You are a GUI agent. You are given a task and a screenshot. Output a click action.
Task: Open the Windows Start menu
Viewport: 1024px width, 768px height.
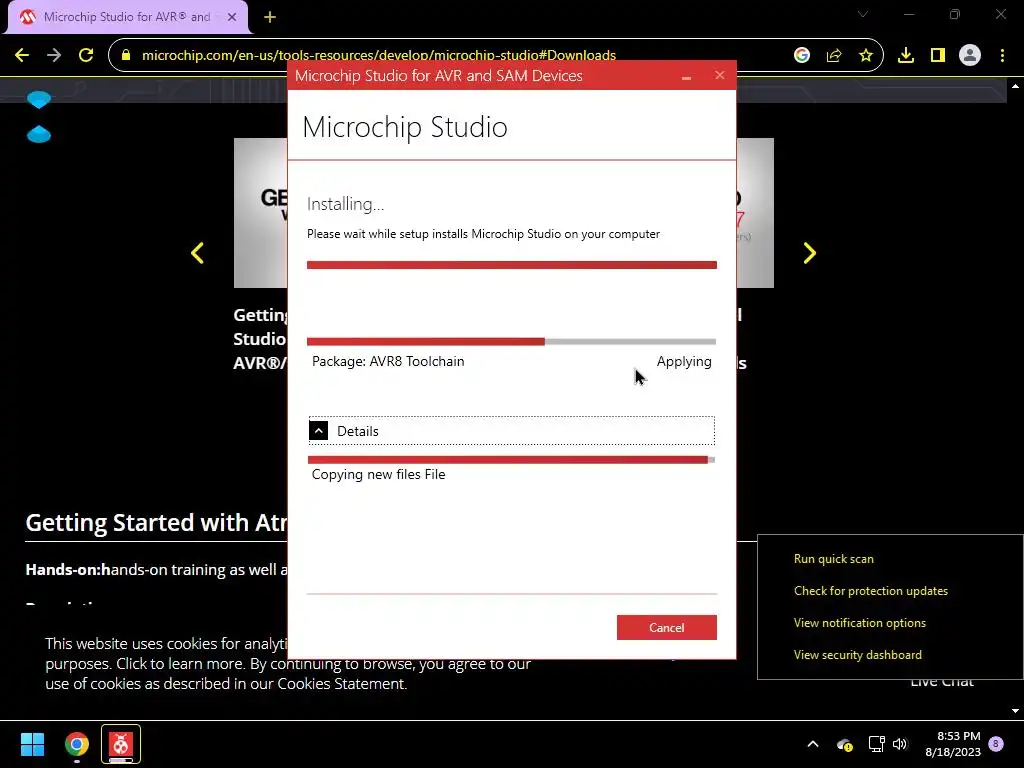click(x=32, y=744)
